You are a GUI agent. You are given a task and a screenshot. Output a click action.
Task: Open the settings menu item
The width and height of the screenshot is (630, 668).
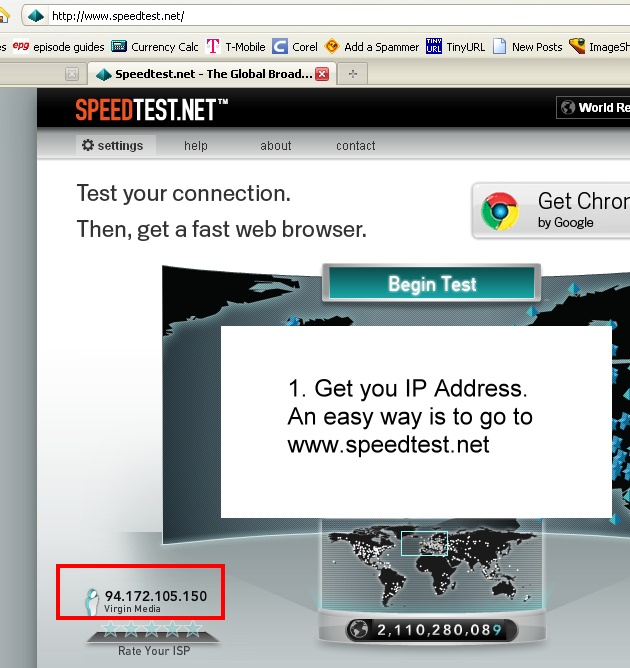click(x=116, y=146)
